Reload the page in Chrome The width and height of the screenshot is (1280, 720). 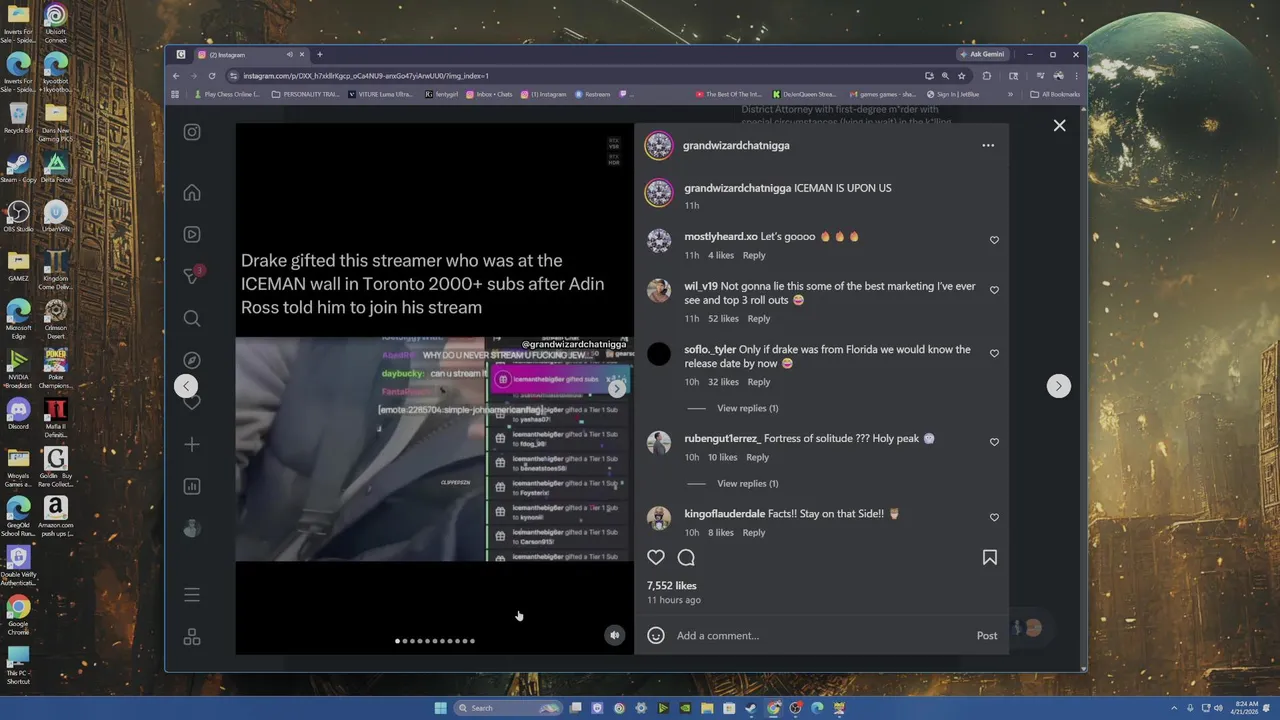point(212,76)
